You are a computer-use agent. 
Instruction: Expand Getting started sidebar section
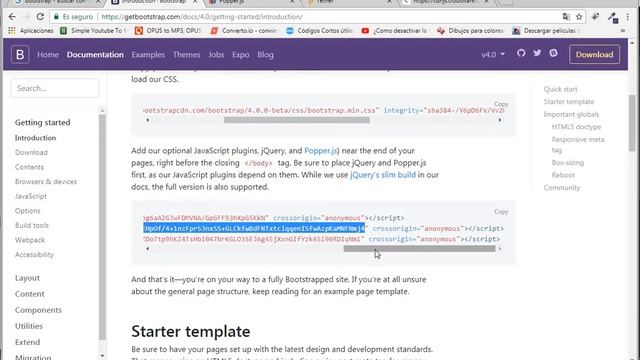42,122
